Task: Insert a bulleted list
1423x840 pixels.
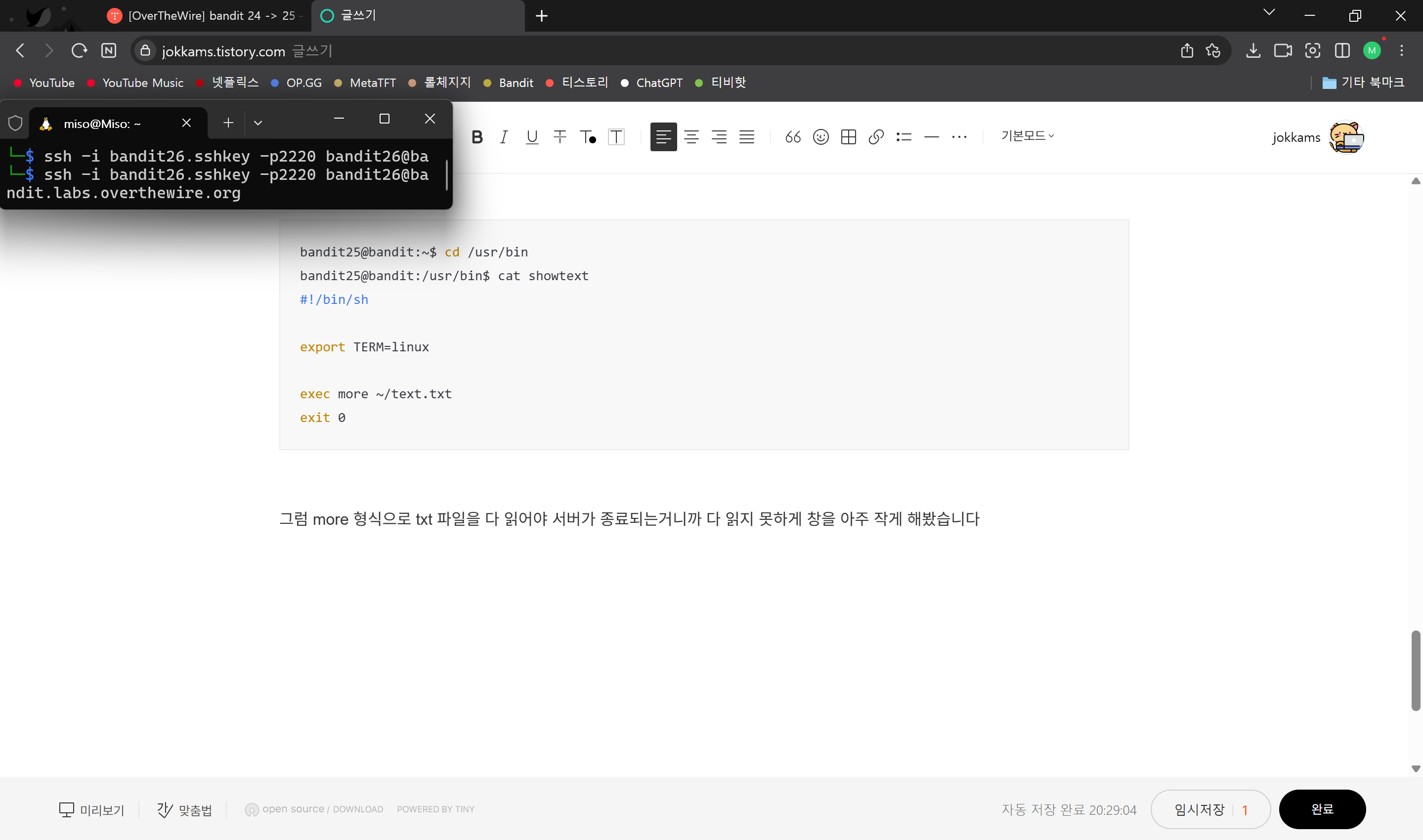Action: [904, 137]
